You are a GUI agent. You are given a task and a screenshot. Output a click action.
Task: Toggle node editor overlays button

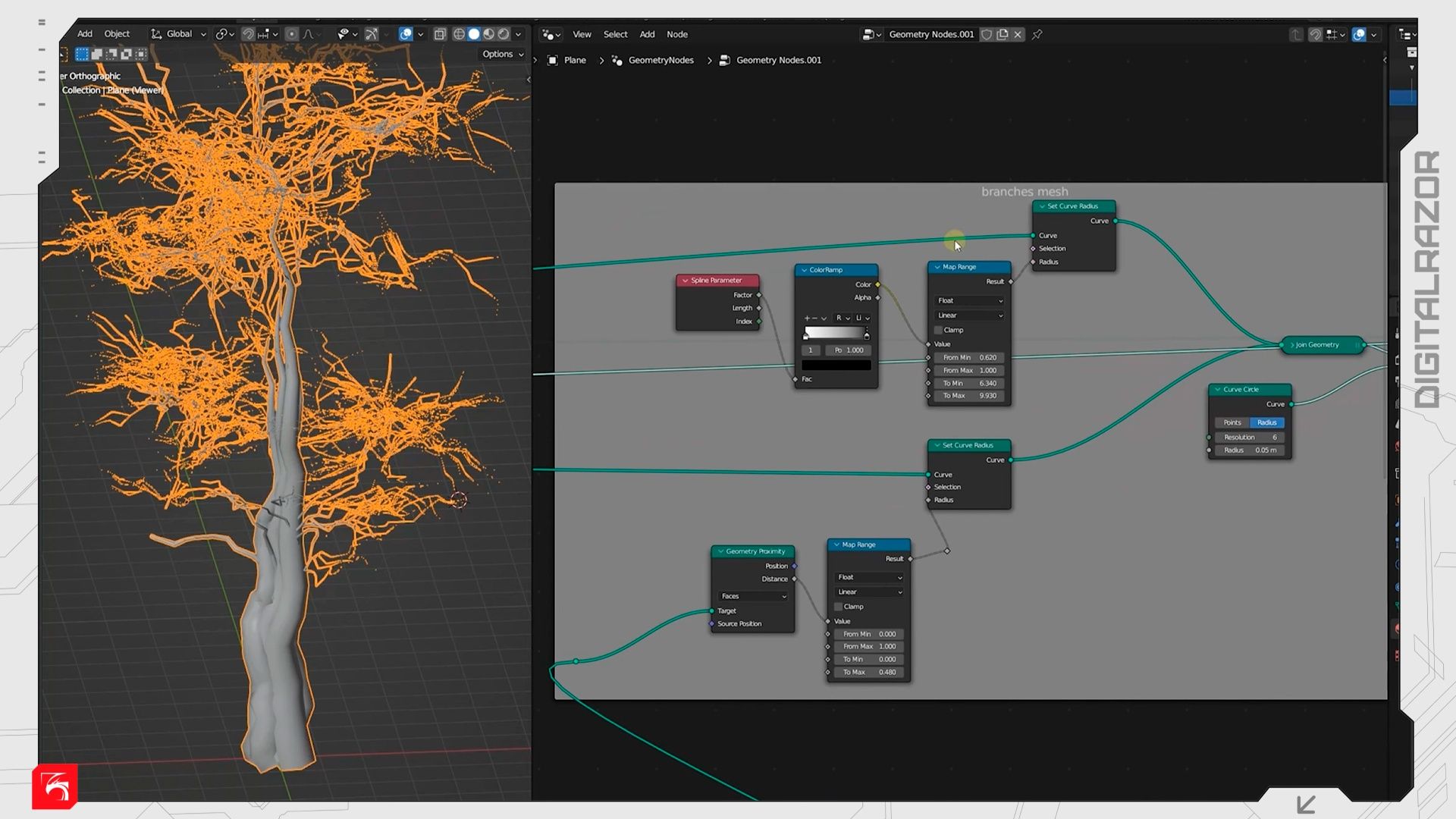pos(1359,34)
